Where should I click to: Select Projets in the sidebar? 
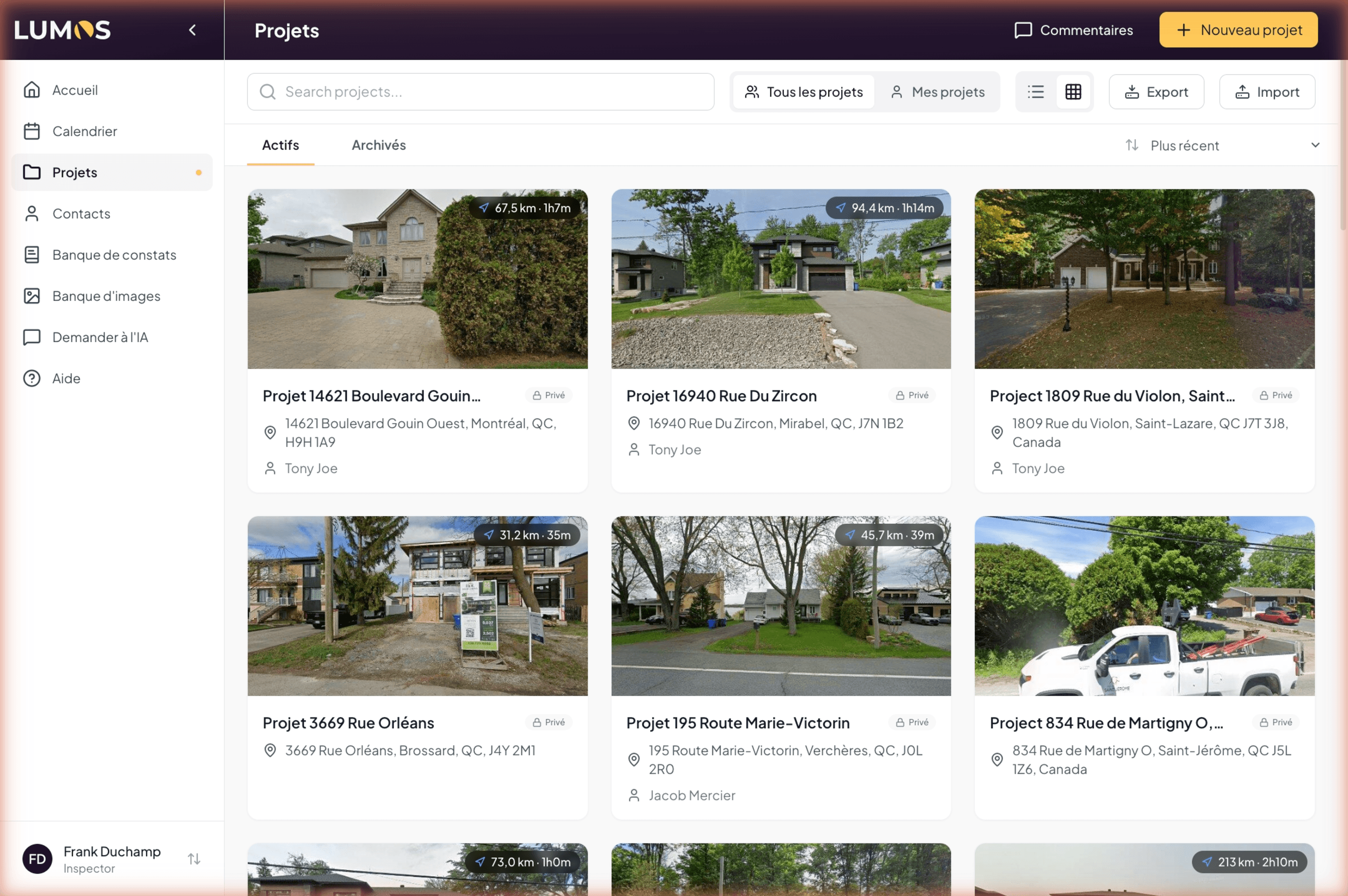click(112, 173)
